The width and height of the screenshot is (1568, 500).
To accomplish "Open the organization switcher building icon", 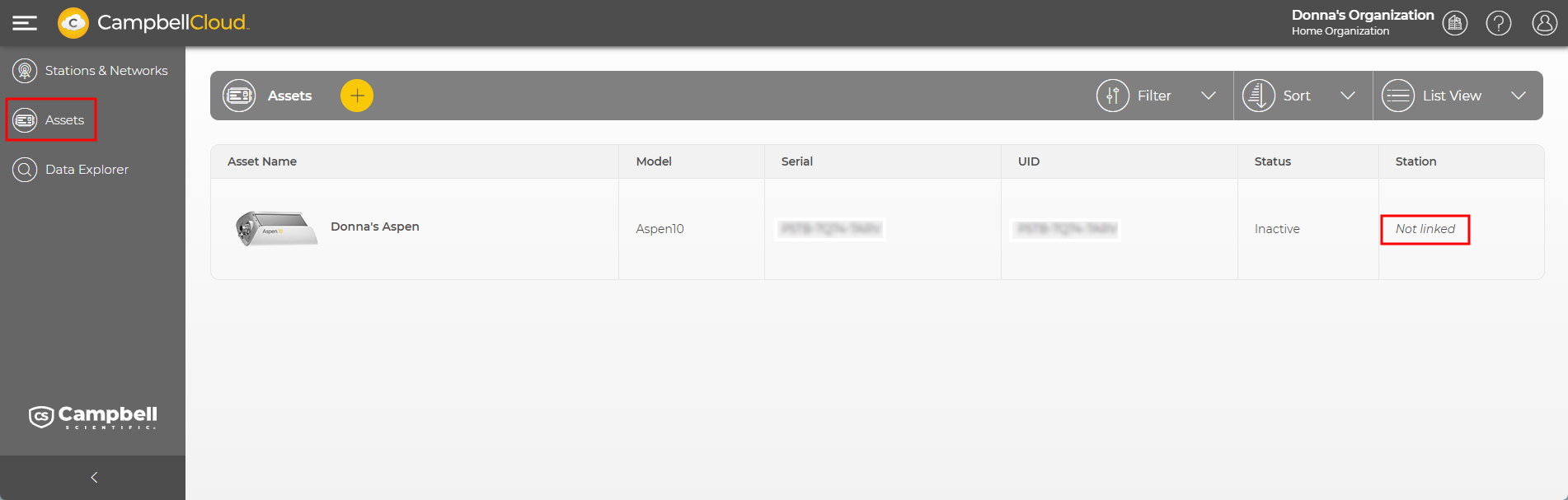I will [1455, 23].
